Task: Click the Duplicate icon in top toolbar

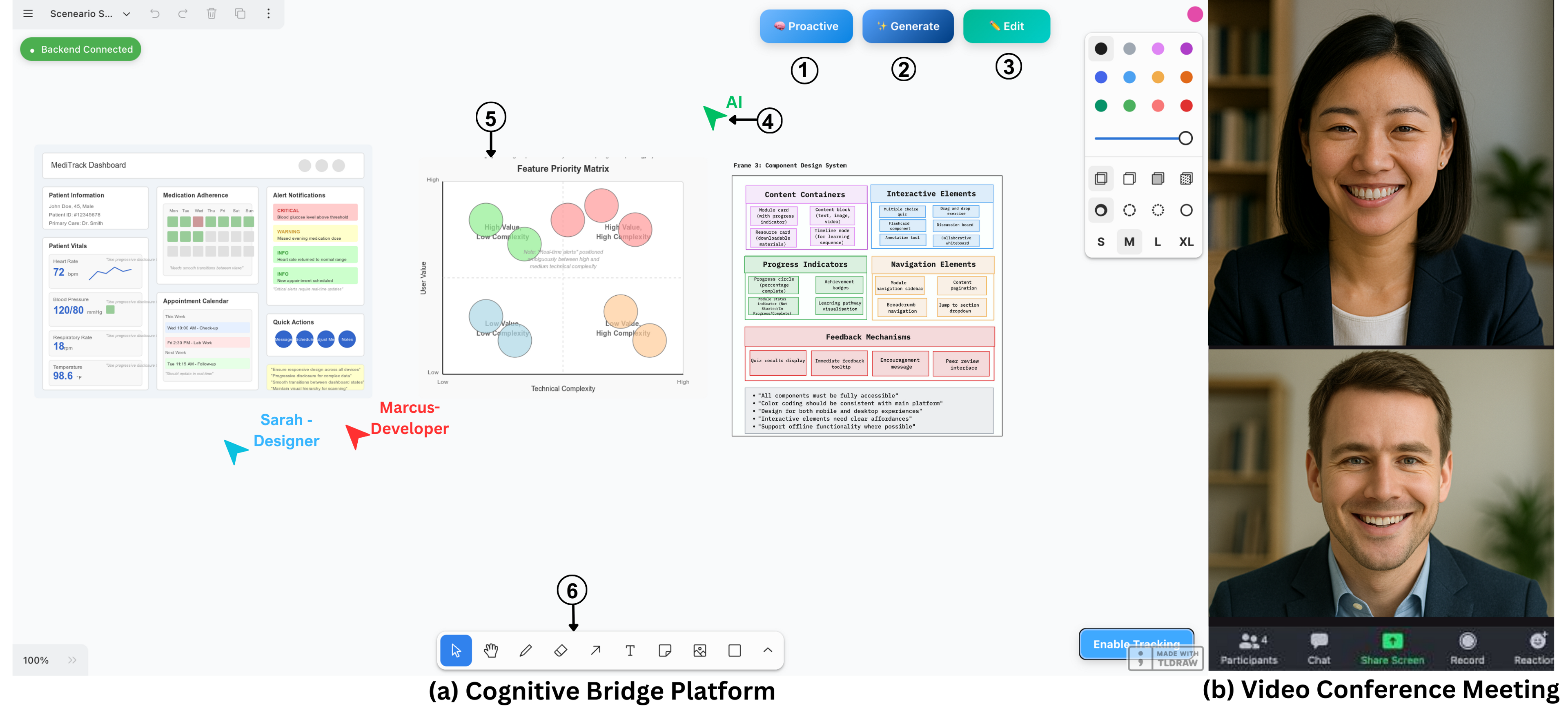Action: point(240,13)
